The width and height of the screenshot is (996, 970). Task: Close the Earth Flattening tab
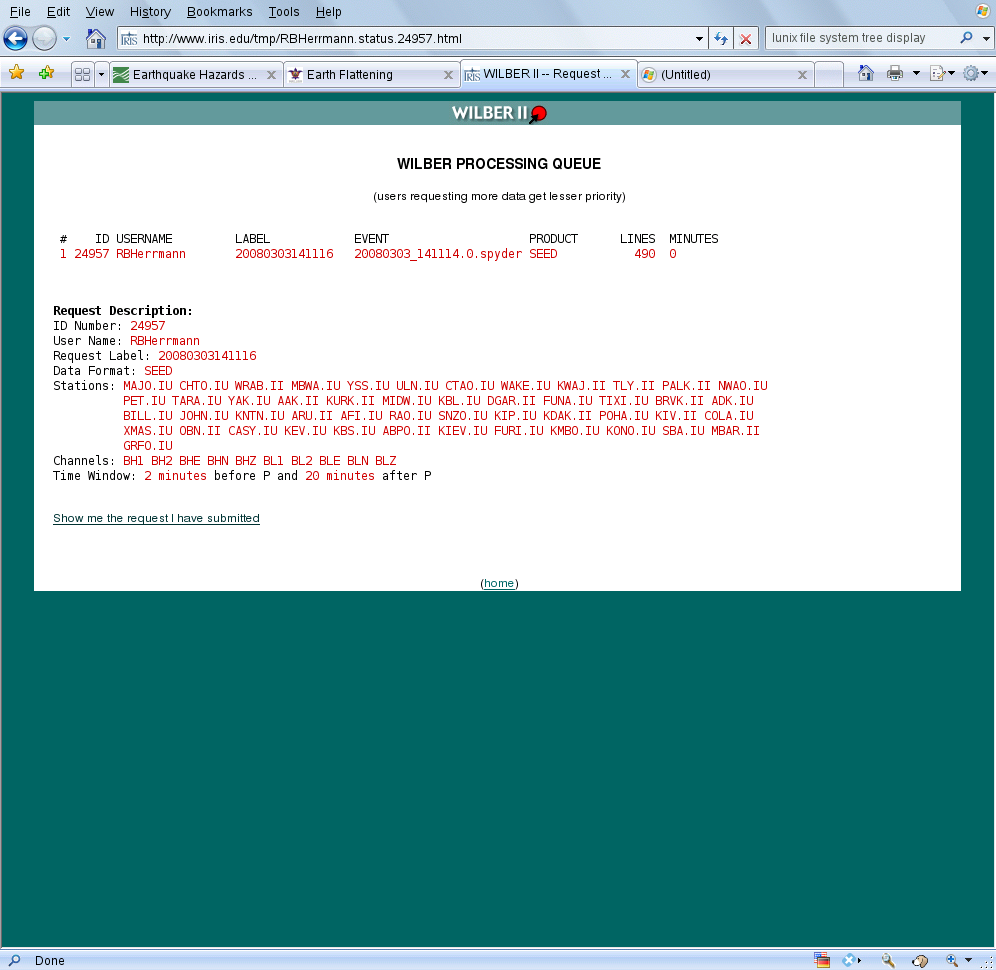point(448,75)
